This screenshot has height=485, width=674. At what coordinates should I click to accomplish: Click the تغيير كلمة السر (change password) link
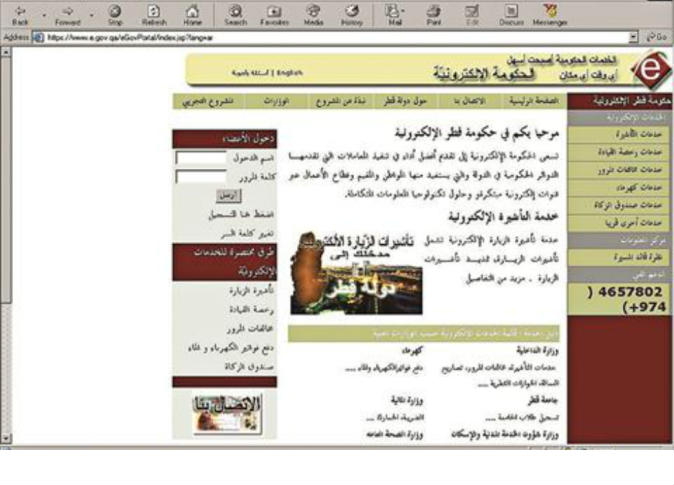coord(247,234)
